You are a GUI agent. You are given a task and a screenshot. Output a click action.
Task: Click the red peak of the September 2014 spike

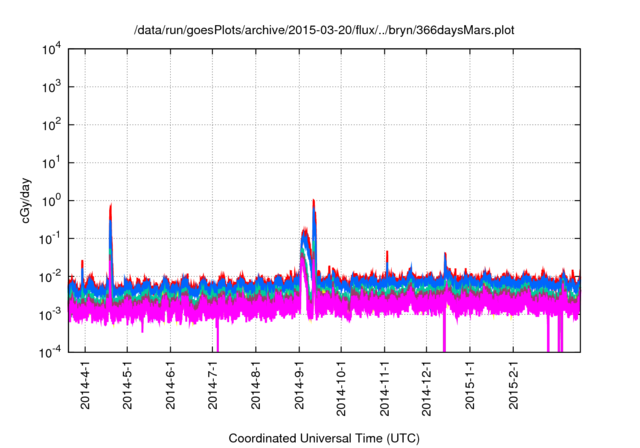coord(314,201)
